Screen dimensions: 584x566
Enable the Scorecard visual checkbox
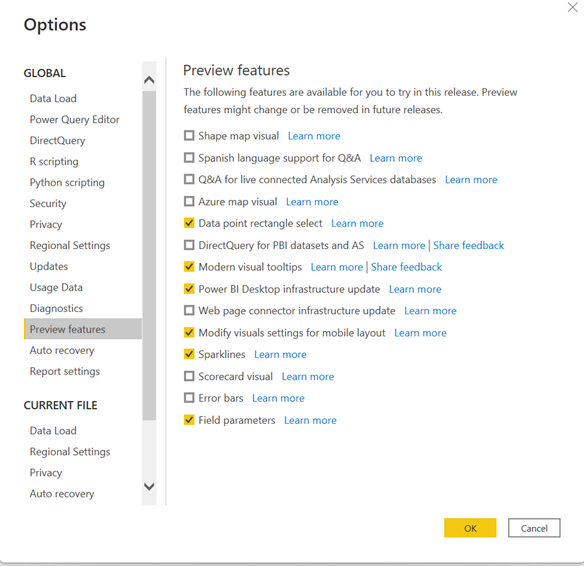tap(189, 376)
